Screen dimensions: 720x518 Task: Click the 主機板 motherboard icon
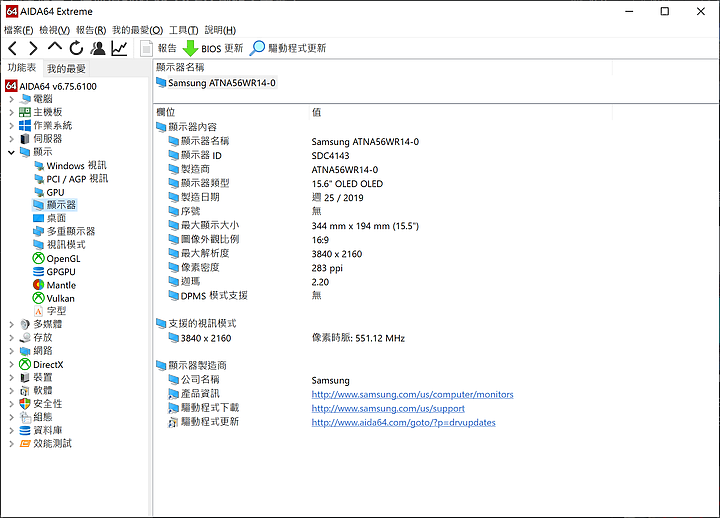[25, 112]
